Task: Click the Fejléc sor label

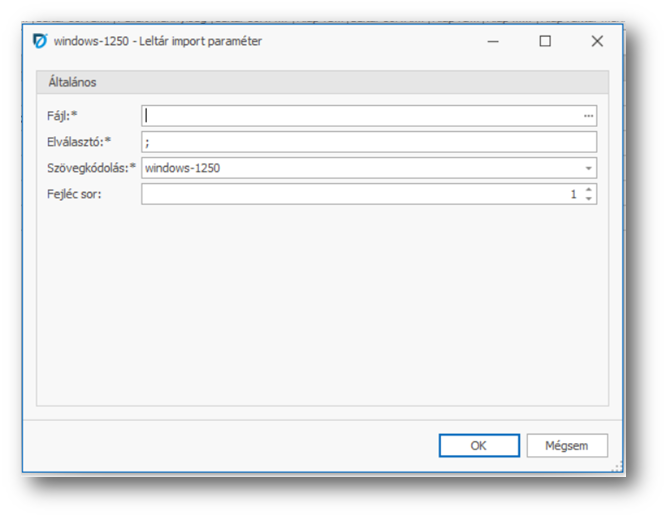Action: 74,194
